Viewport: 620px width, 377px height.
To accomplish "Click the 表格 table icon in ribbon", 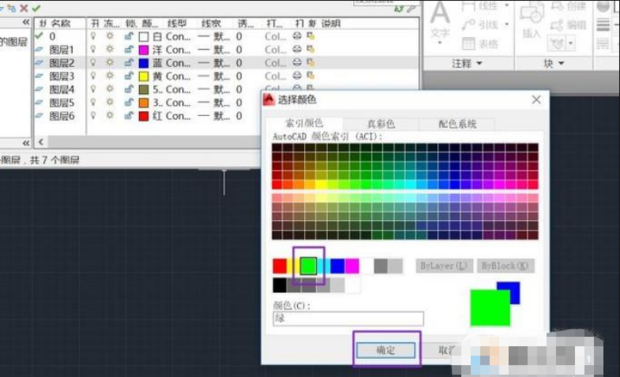I will [x=468, y=44].
